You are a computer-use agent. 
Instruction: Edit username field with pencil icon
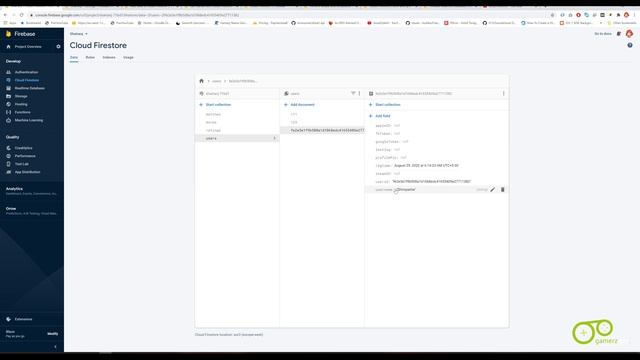pyautogui.click(x=493, y=189)
